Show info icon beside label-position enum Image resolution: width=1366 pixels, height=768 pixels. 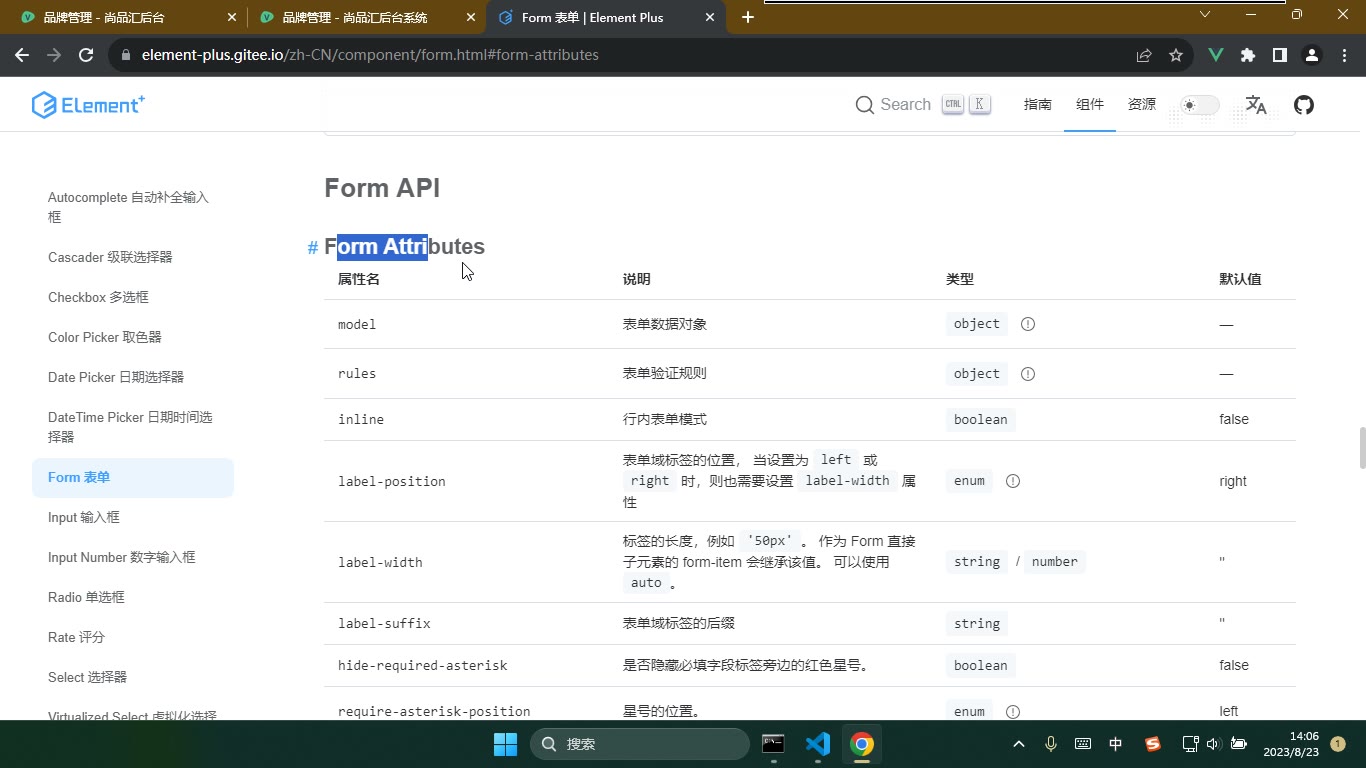(1013, 481)
